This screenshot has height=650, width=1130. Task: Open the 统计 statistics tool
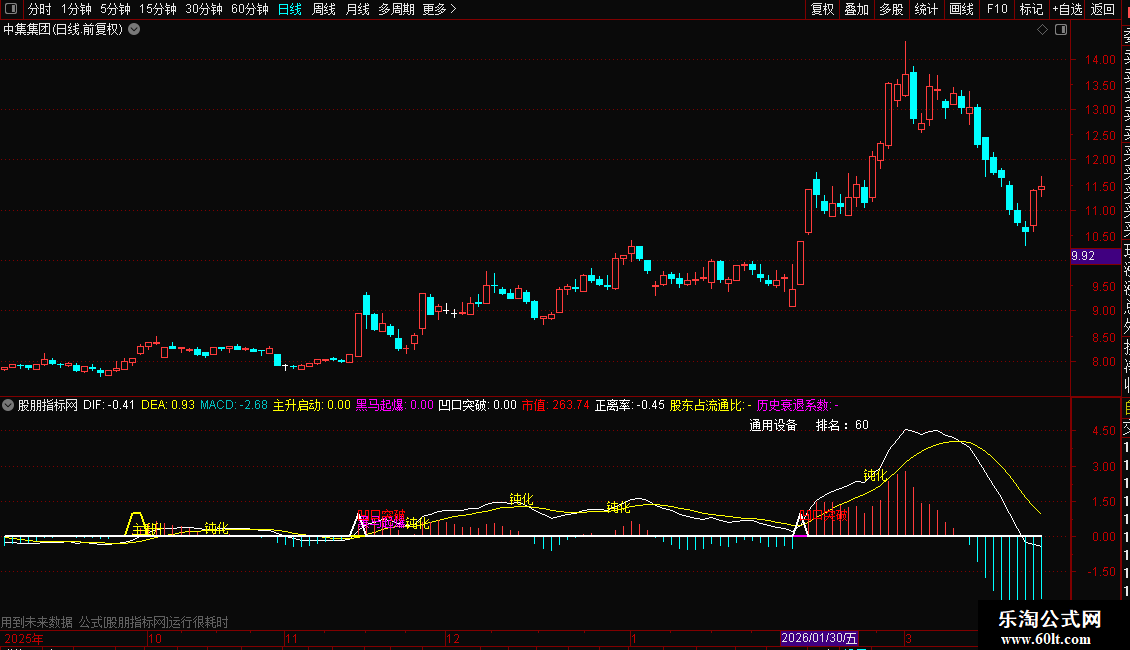coord(926,9)
